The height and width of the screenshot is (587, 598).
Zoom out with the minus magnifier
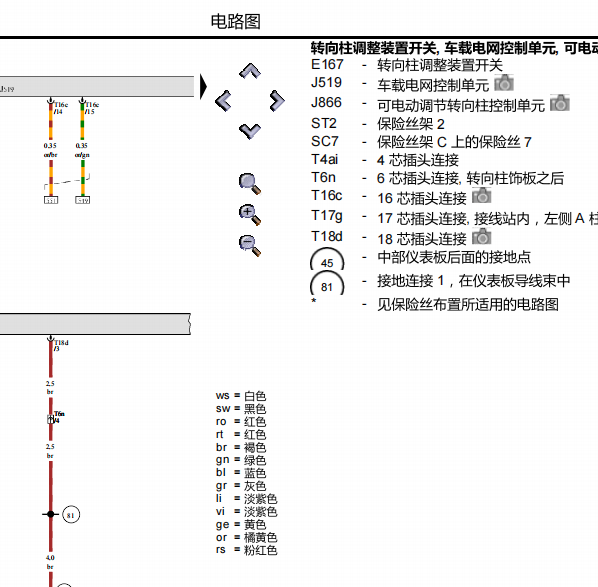(250, 245)
